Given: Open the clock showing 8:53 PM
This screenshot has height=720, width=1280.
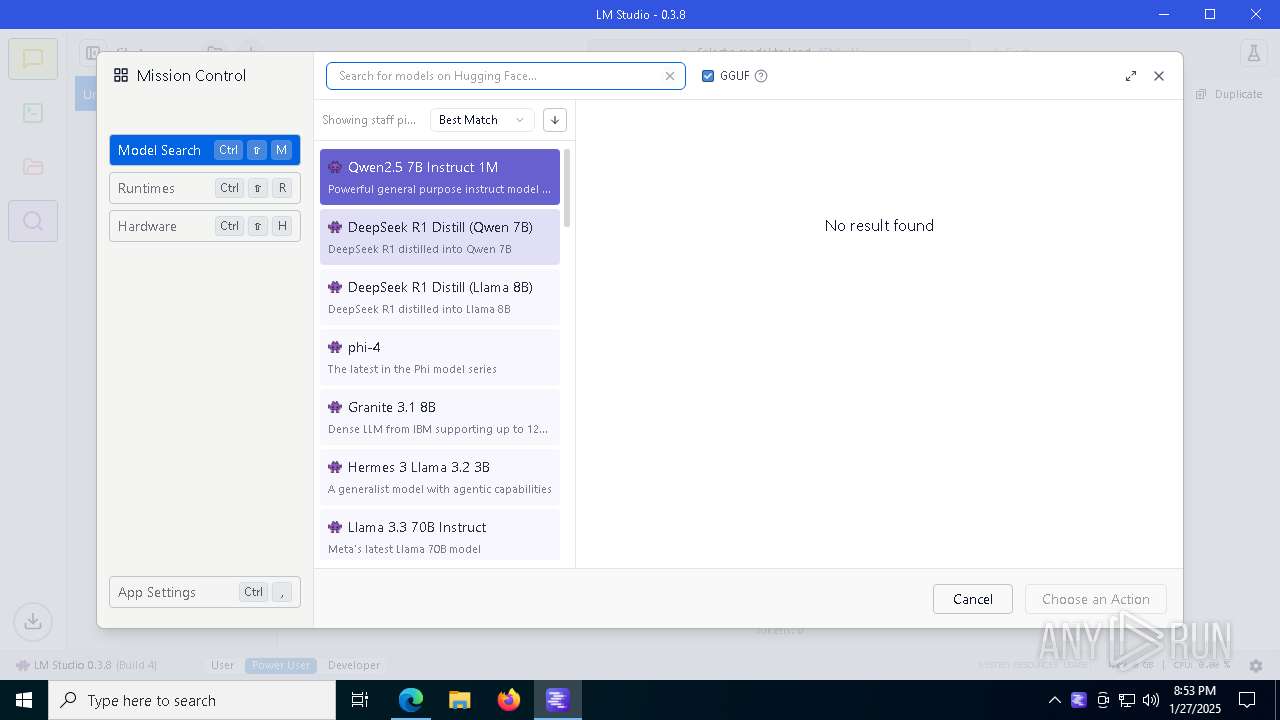Looking at the screenshot, I should (1195, 700).
